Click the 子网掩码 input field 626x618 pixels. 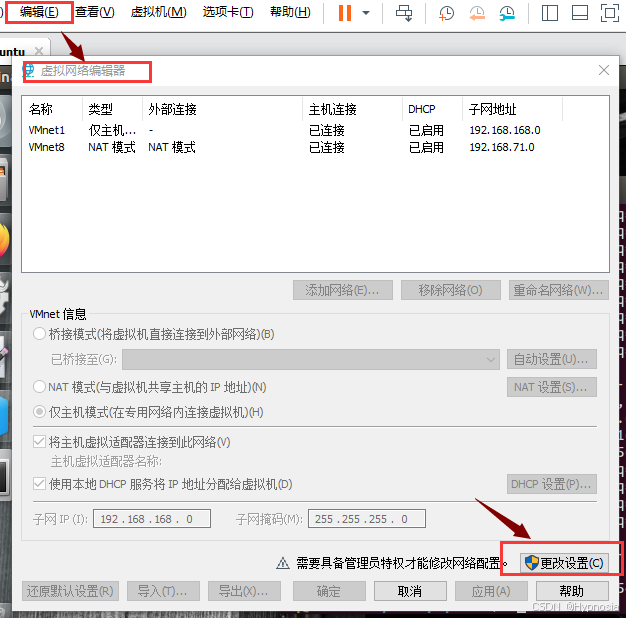tap(366, 519)
